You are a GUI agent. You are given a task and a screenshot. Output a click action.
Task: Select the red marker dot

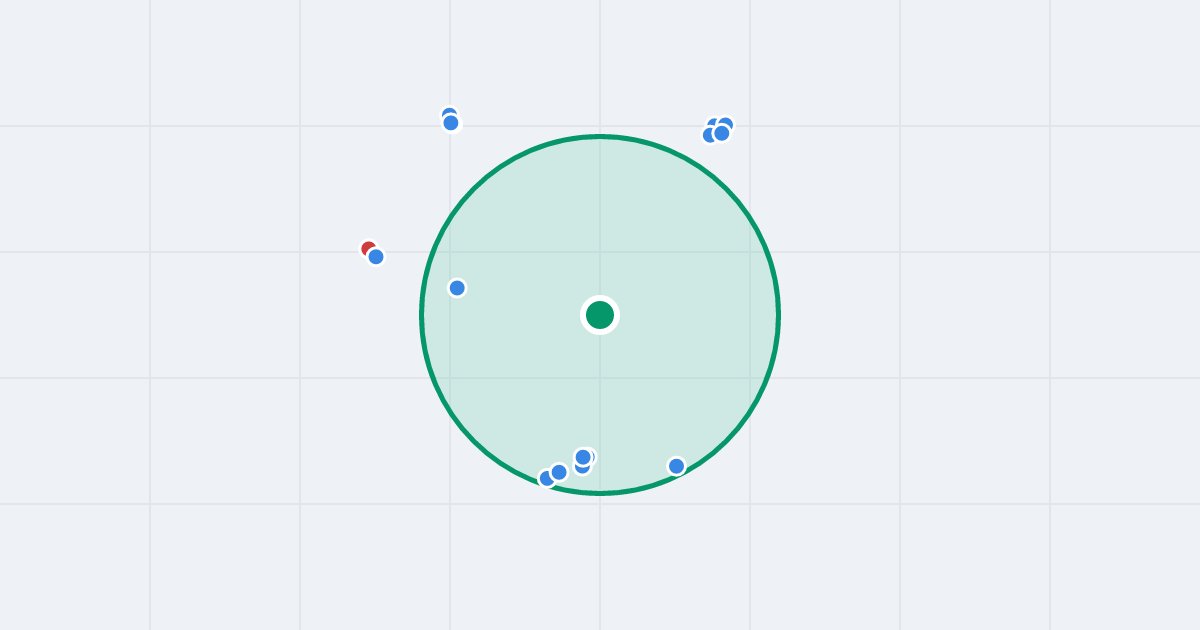pos(368,249)
